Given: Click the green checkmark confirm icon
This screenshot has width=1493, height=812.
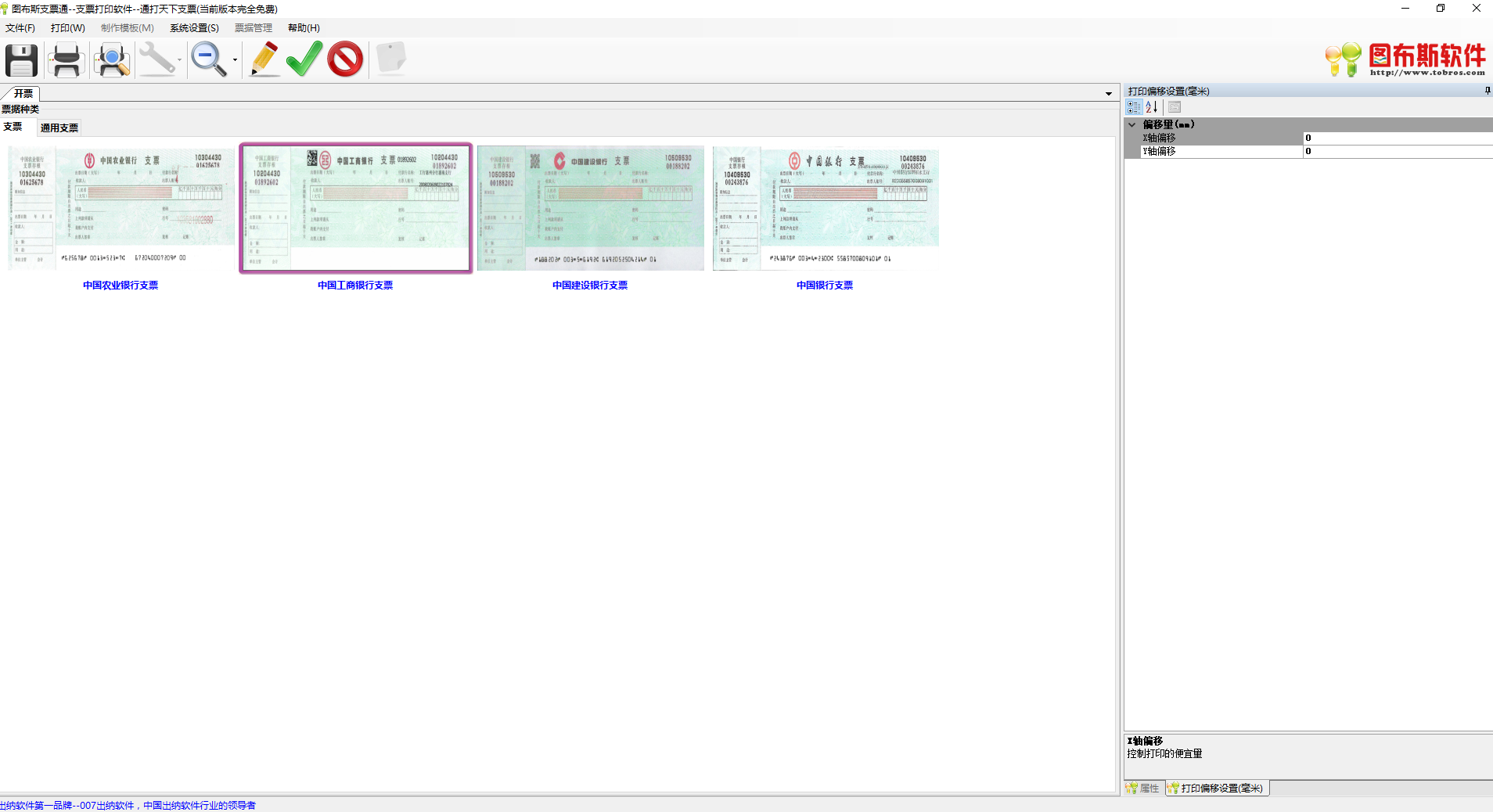Looking at the screenshot, I should click(x=304, y=59).
